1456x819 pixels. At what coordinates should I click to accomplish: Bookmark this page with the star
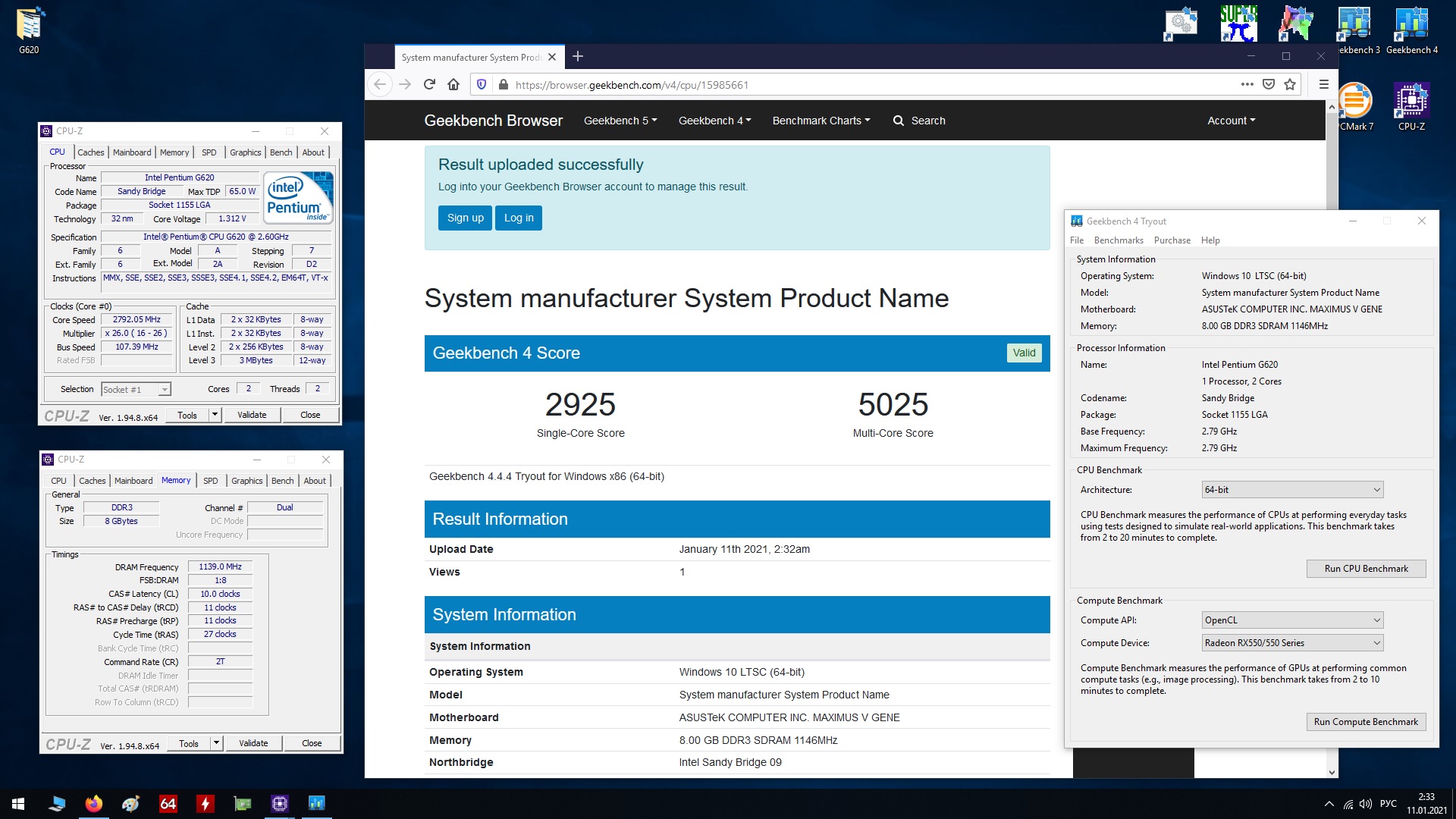(x=1290, y=84)
